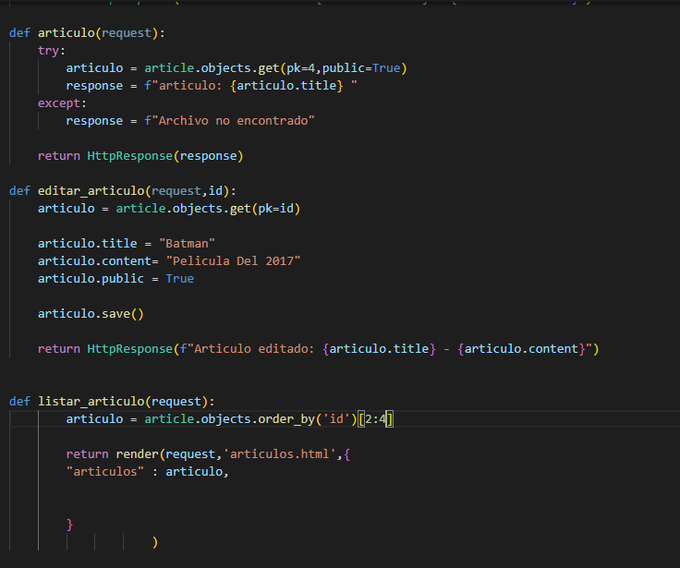Click the f-string 'articulo: {articulo.title}'
680x568 pixels.
(251, 86)
